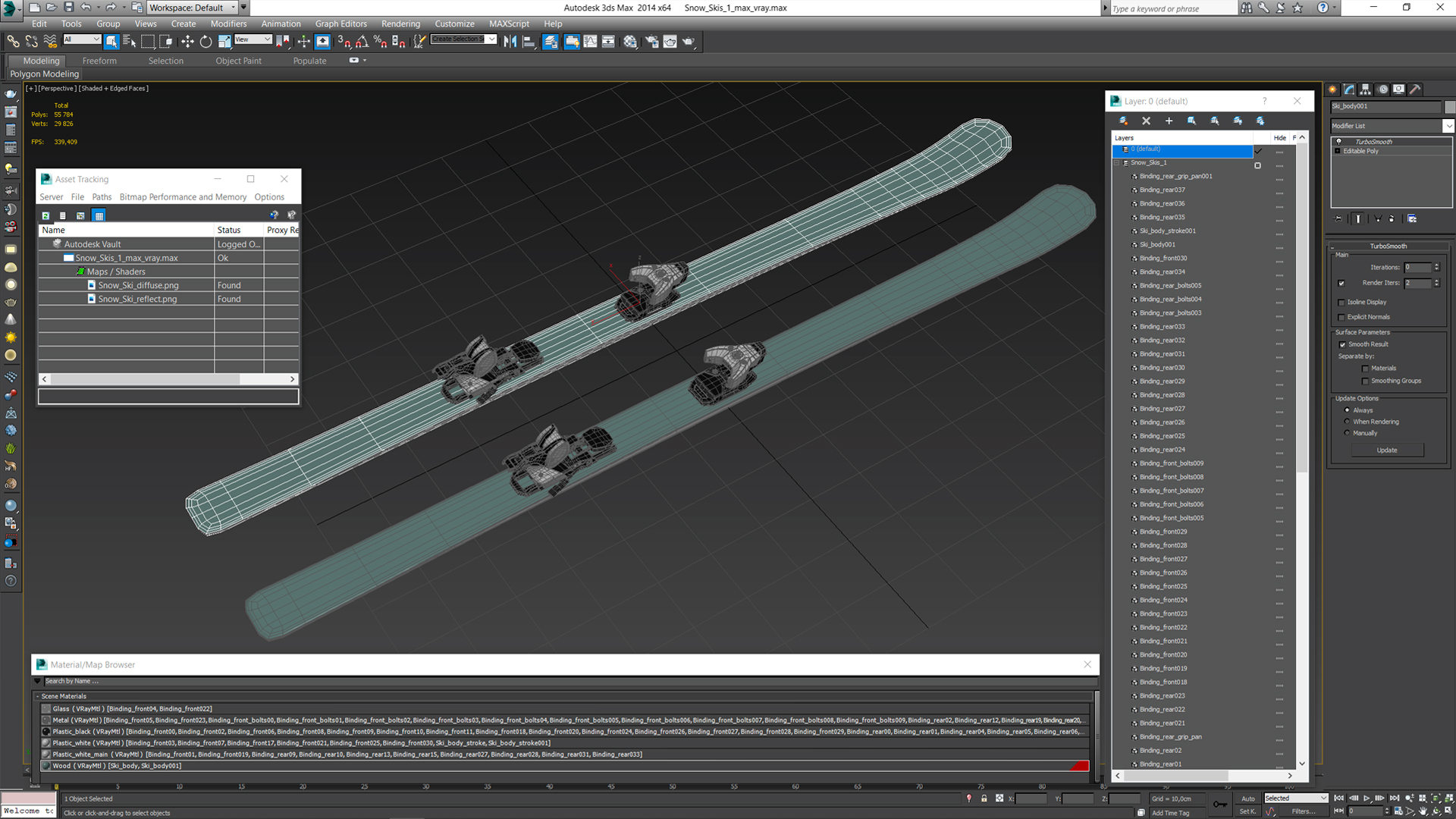Activate the Select and Rotate tool
Screen dimensions: 1456x819
tap(206, 41)
